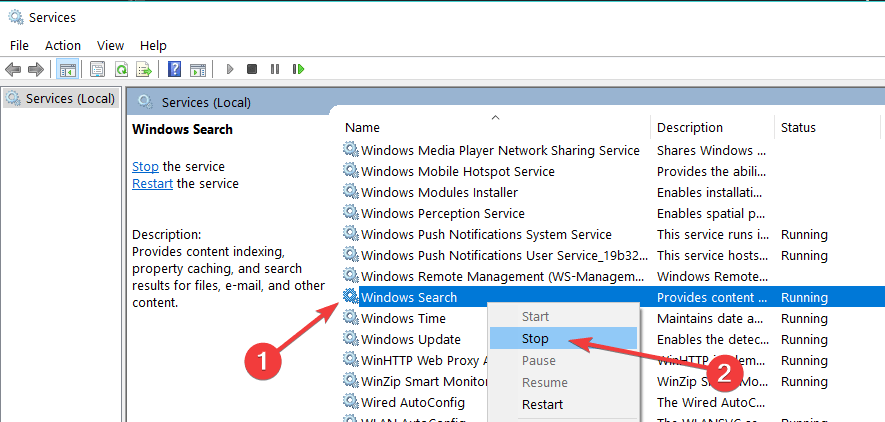This screenshot has width=885, height=422.
Task: Click gear icon beside Windows Remote Management
Action: pyautogui.click(x=351, y=276)
